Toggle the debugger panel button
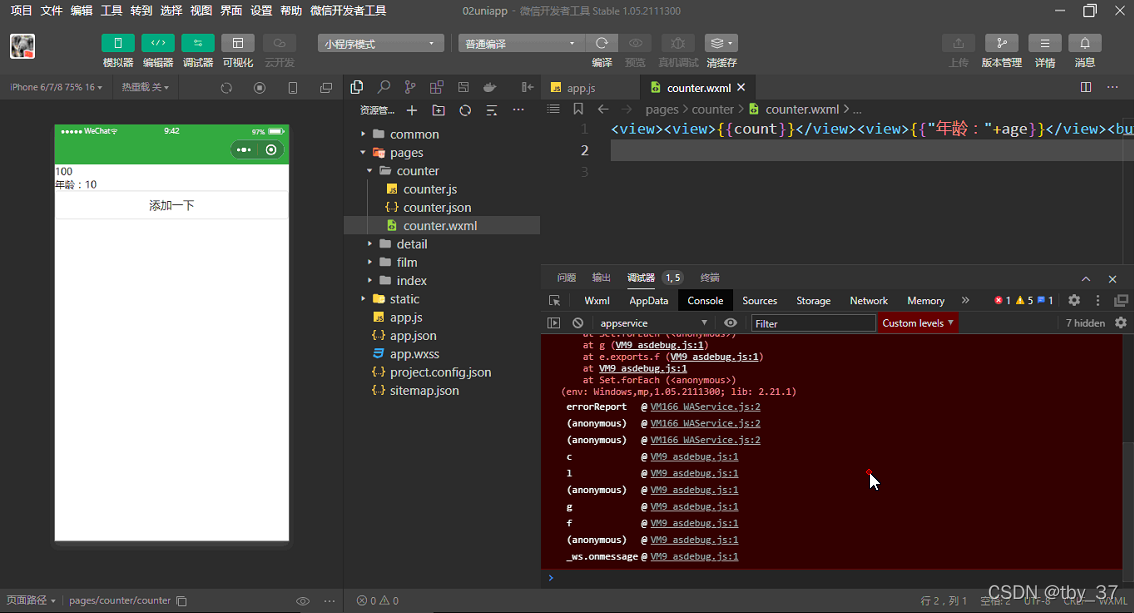 coord(197,43)
